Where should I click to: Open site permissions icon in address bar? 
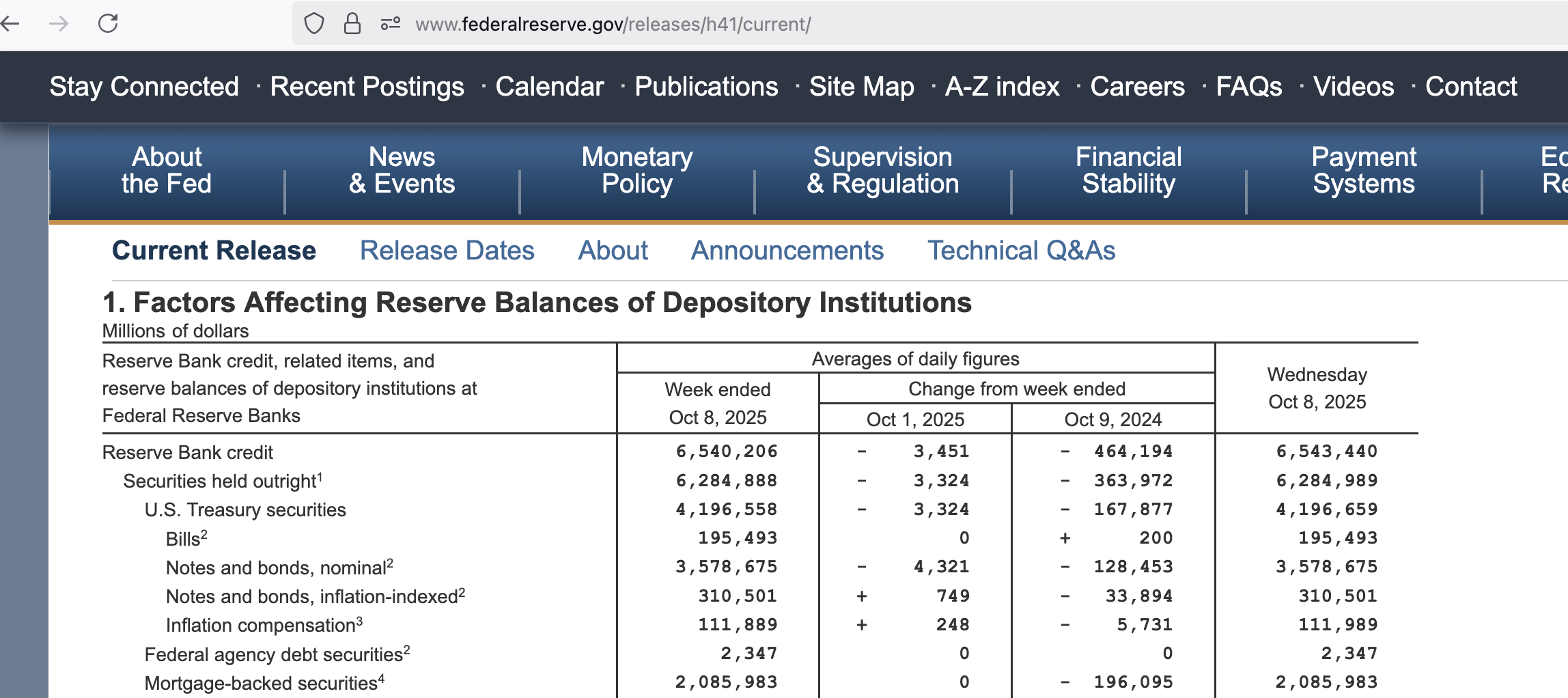pos(391,24)
